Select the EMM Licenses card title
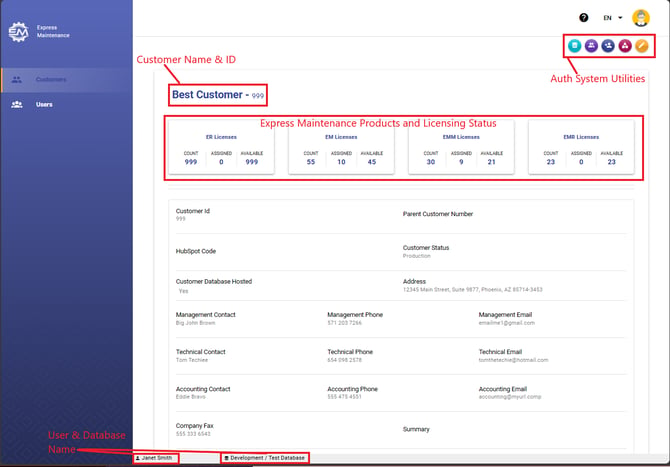Image resolution: width=670 pixels, height=467 pixels. tap(461, 137)
